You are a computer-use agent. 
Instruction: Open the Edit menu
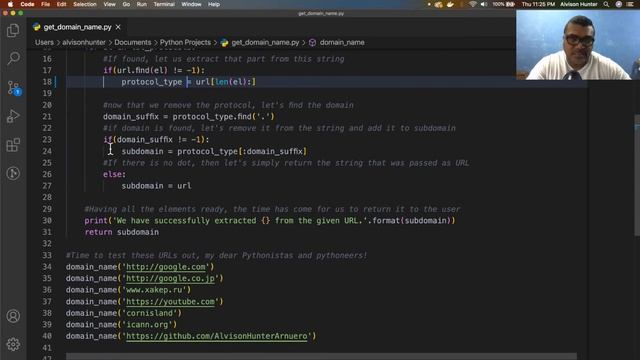tap(61, 4)
